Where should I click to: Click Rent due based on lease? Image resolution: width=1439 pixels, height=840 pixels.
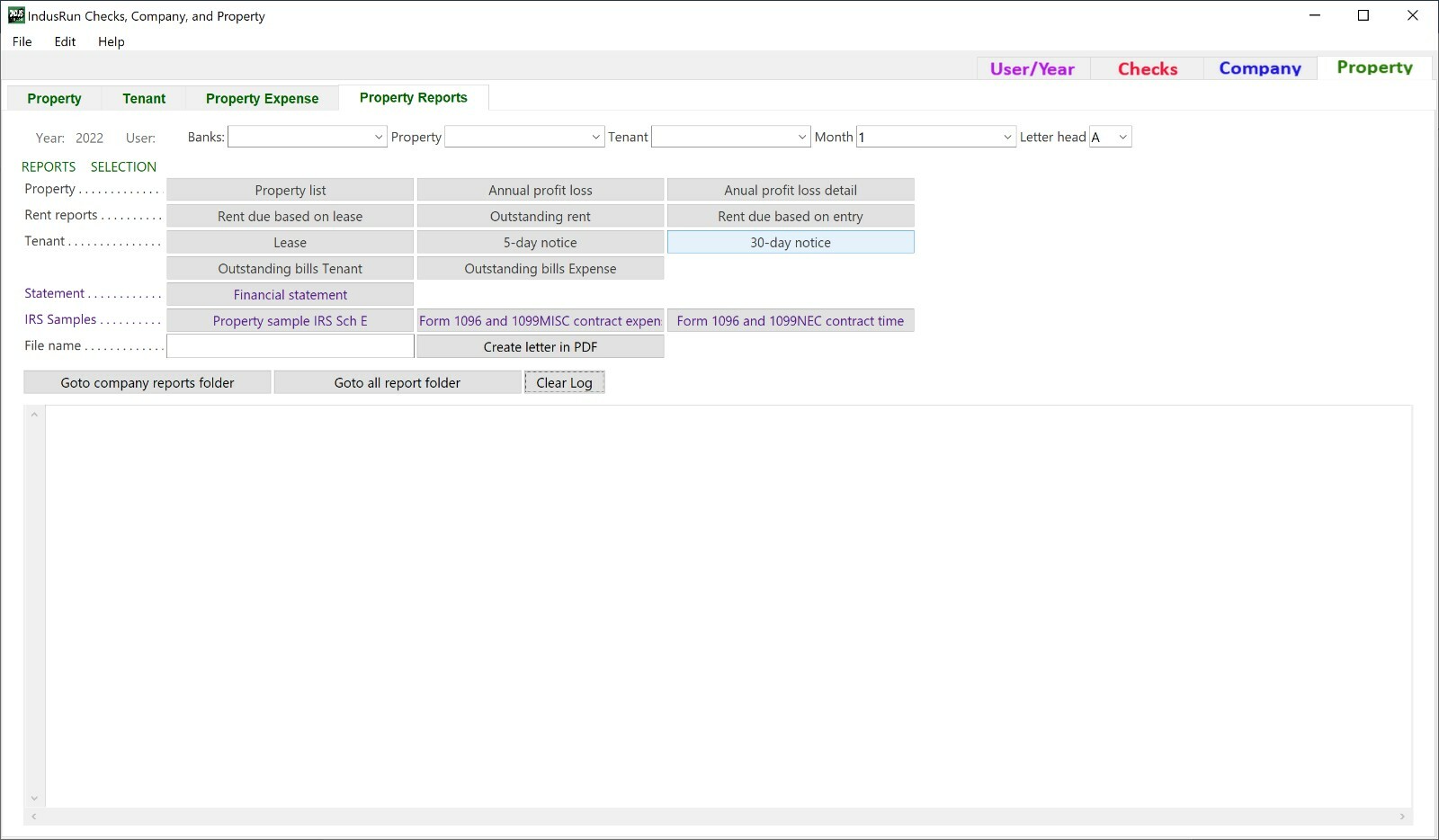(x=290, y=216)
